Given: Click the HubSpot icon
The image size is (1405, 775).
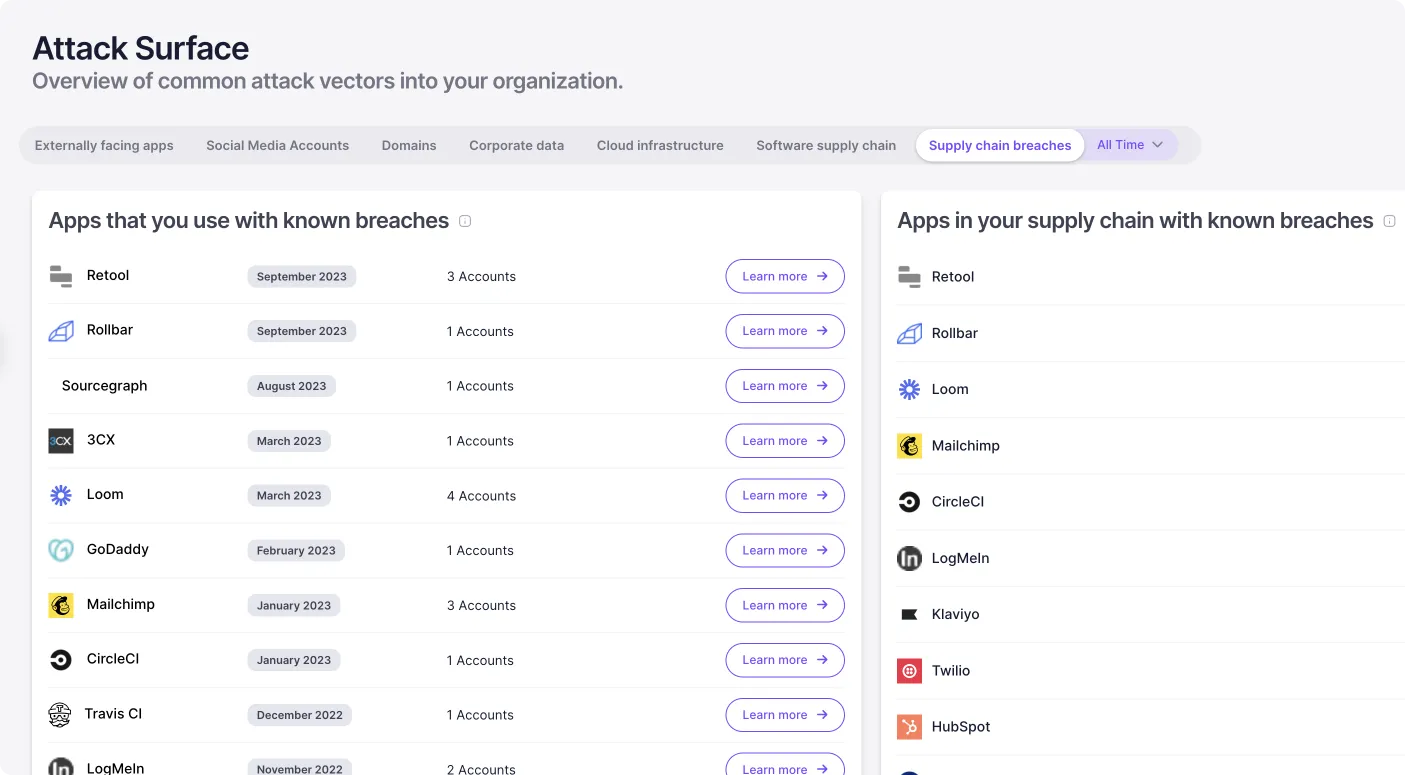Looking at the screenshot, I should (909, 726).
